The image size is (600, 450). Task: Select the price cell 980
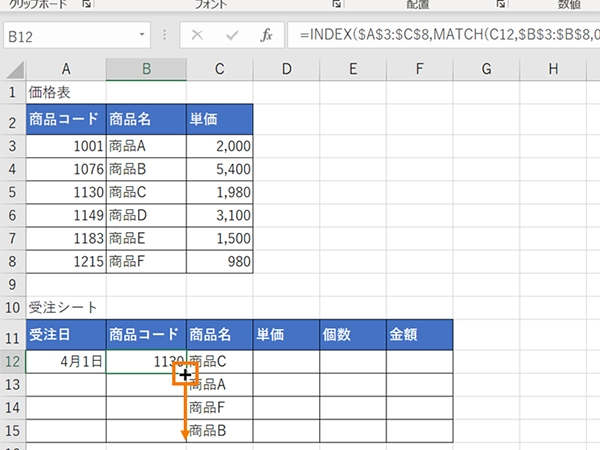tap(220, 262)
